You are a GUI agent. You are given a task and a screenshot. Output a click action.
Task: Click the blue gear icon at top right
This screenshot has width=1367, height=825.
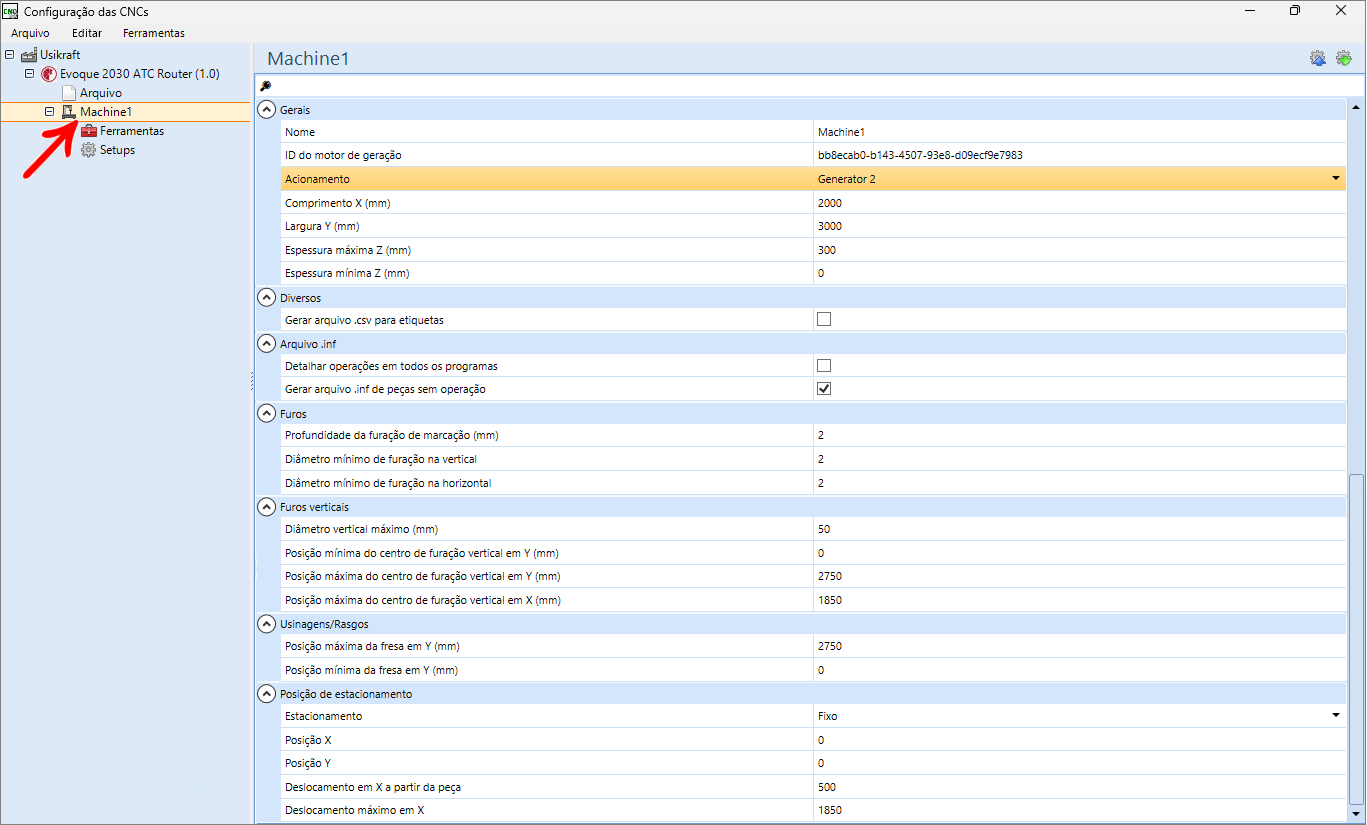click(x=1318, y=59)
